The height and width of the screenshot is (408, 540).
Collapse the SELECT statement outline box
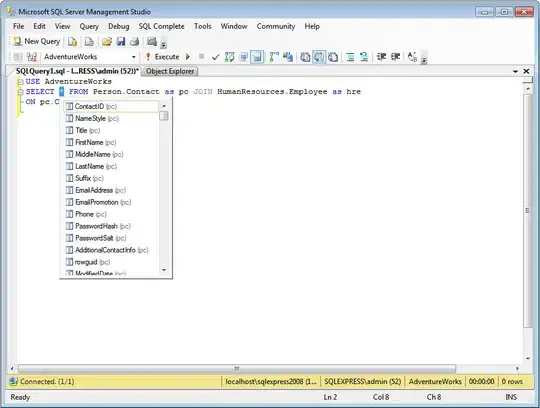point(21,92)
